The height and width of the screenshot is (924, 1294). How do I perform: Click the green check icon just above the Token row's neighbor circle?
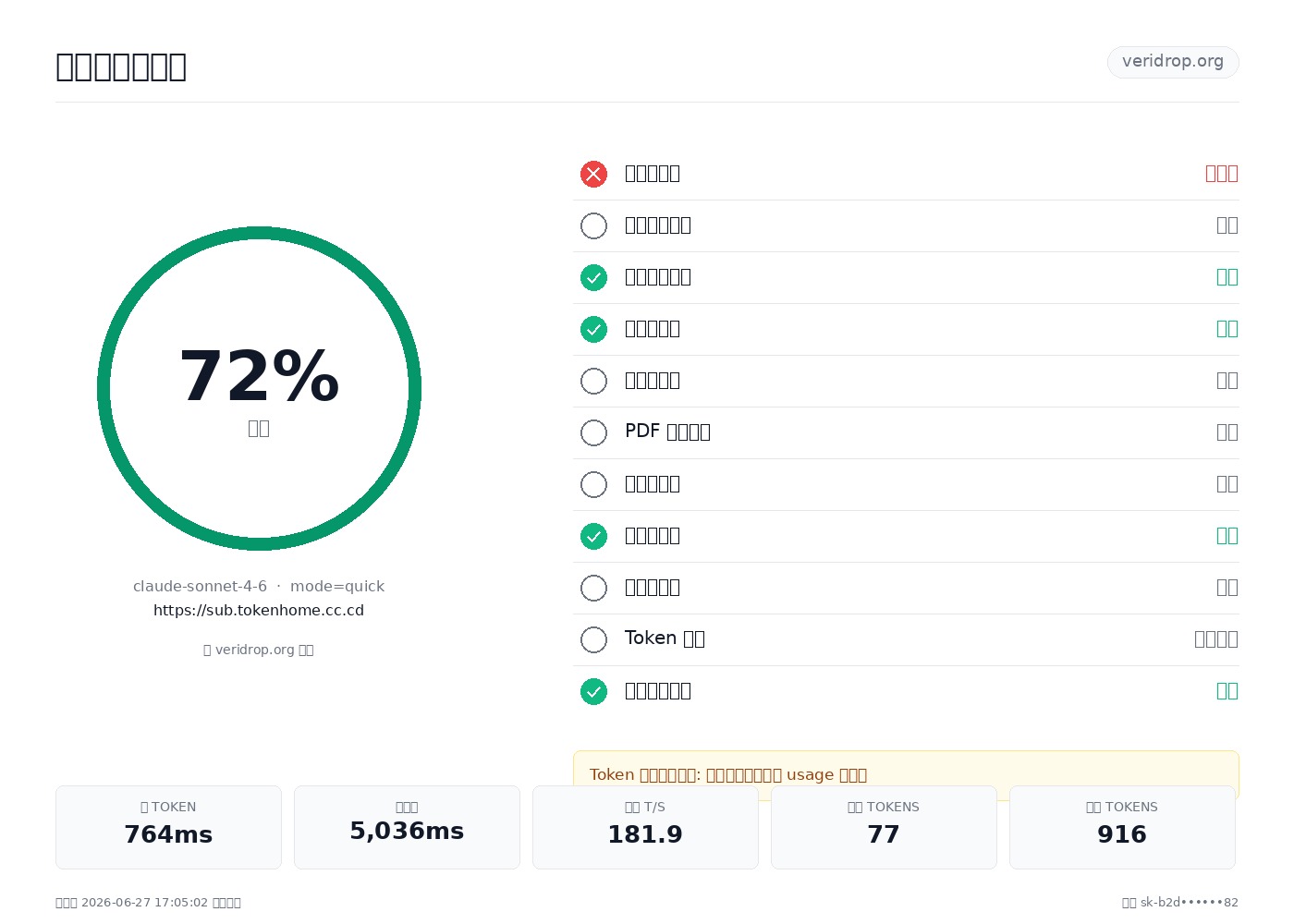click(x=593, y=536)
